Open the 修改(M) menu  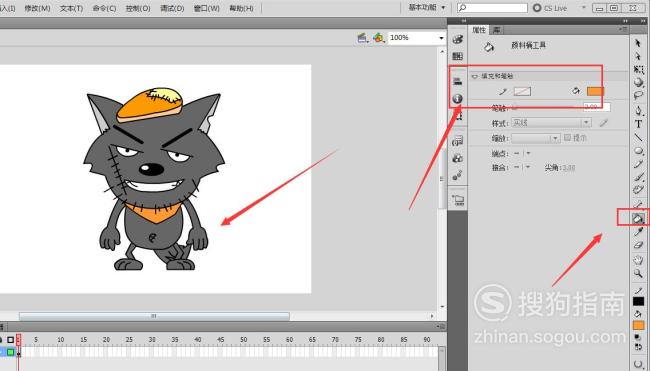point(37,8)
